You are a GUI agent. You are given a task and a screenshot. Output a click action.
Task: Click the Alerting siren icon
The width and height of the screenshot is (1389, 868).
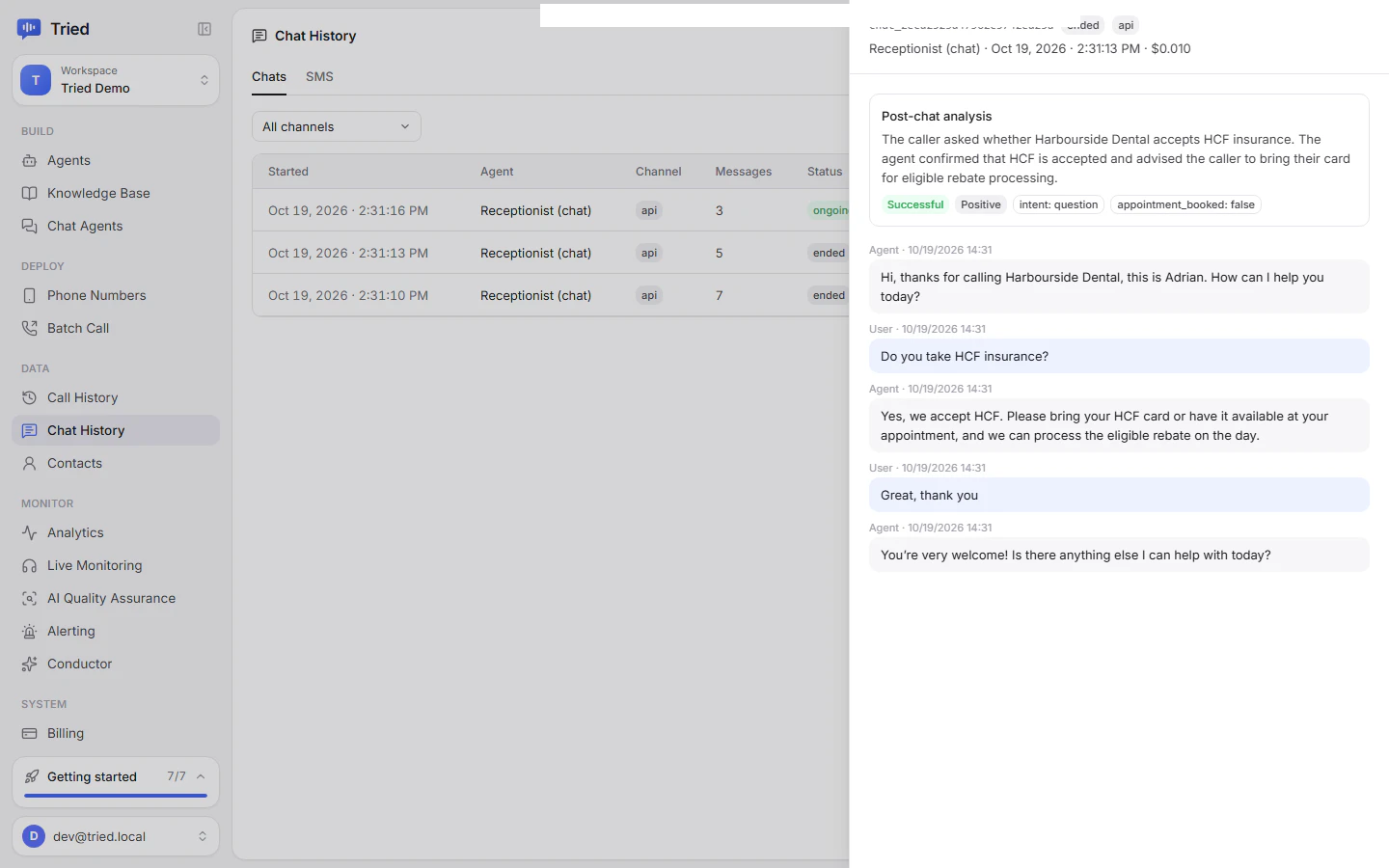click(30, 631)
